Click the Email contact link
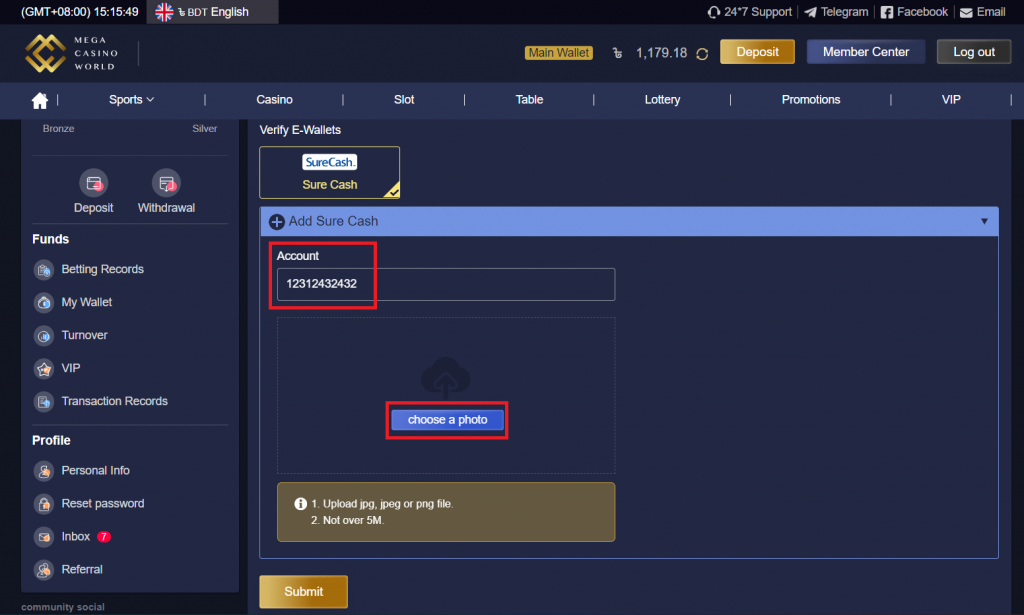1024x615 pixels. (x=991, y=12)
